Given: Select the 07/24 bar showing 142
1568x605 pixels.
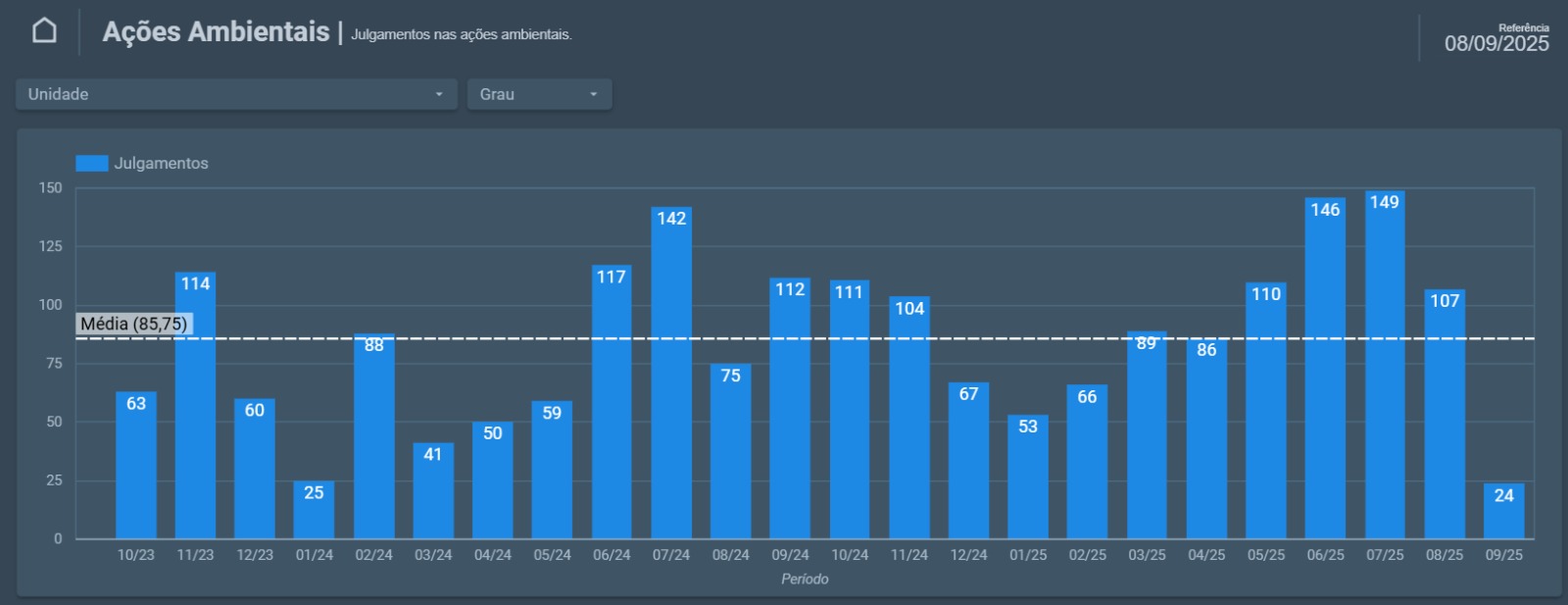Looking at the screenshot, I should (x=671, y=382).
